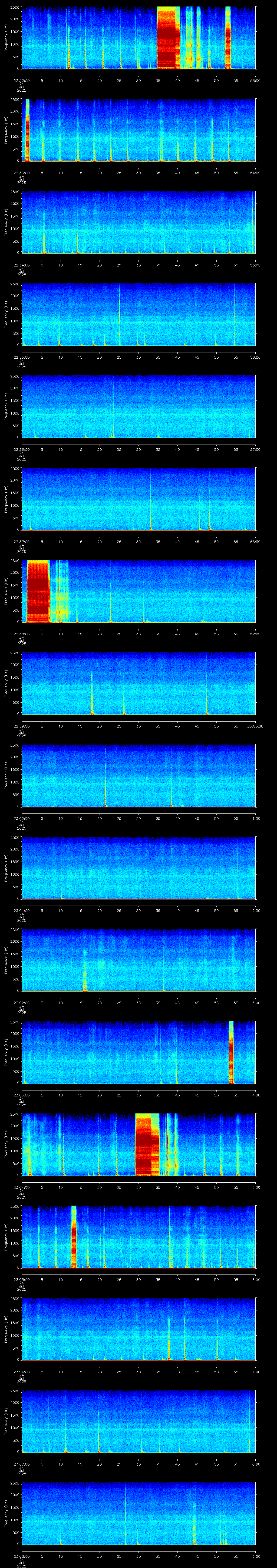
Task: Click the '23:07:00' time axis label
Action: point(21,1464)
